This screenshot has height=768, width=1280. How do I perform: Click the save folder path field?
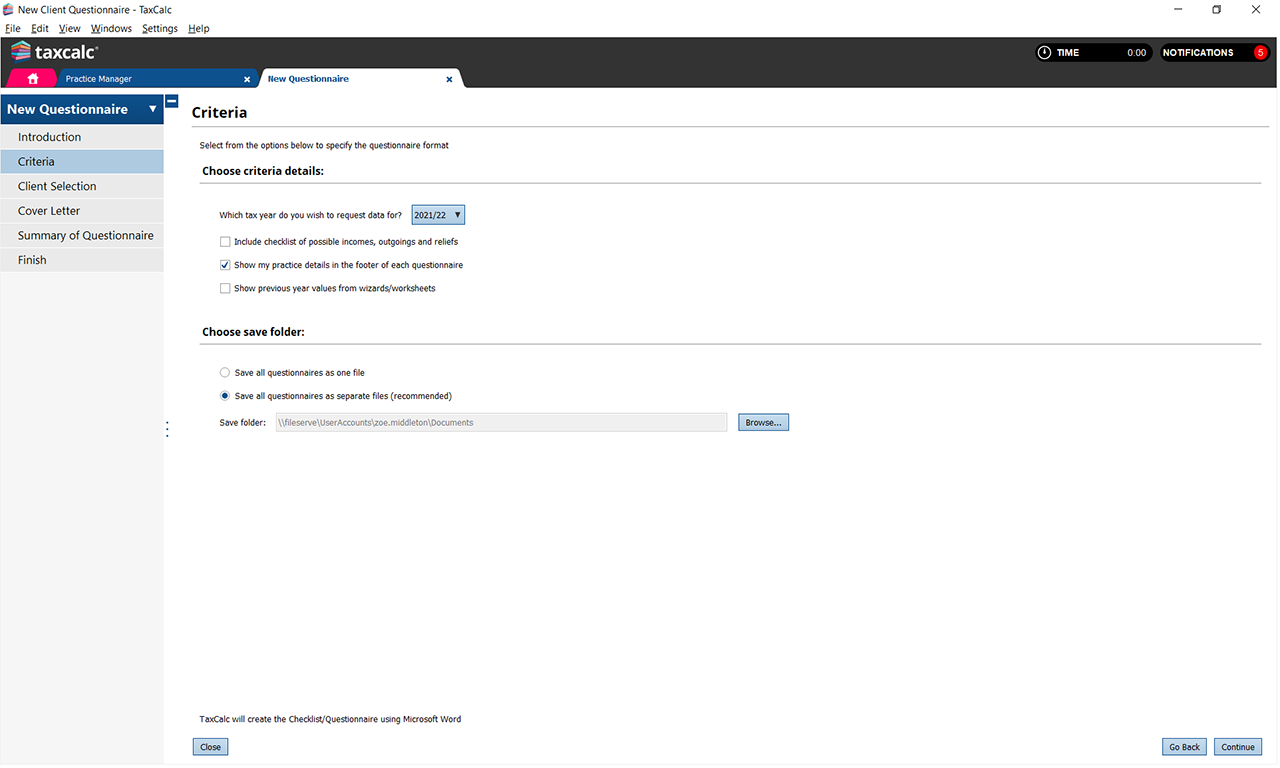point(501,423)
